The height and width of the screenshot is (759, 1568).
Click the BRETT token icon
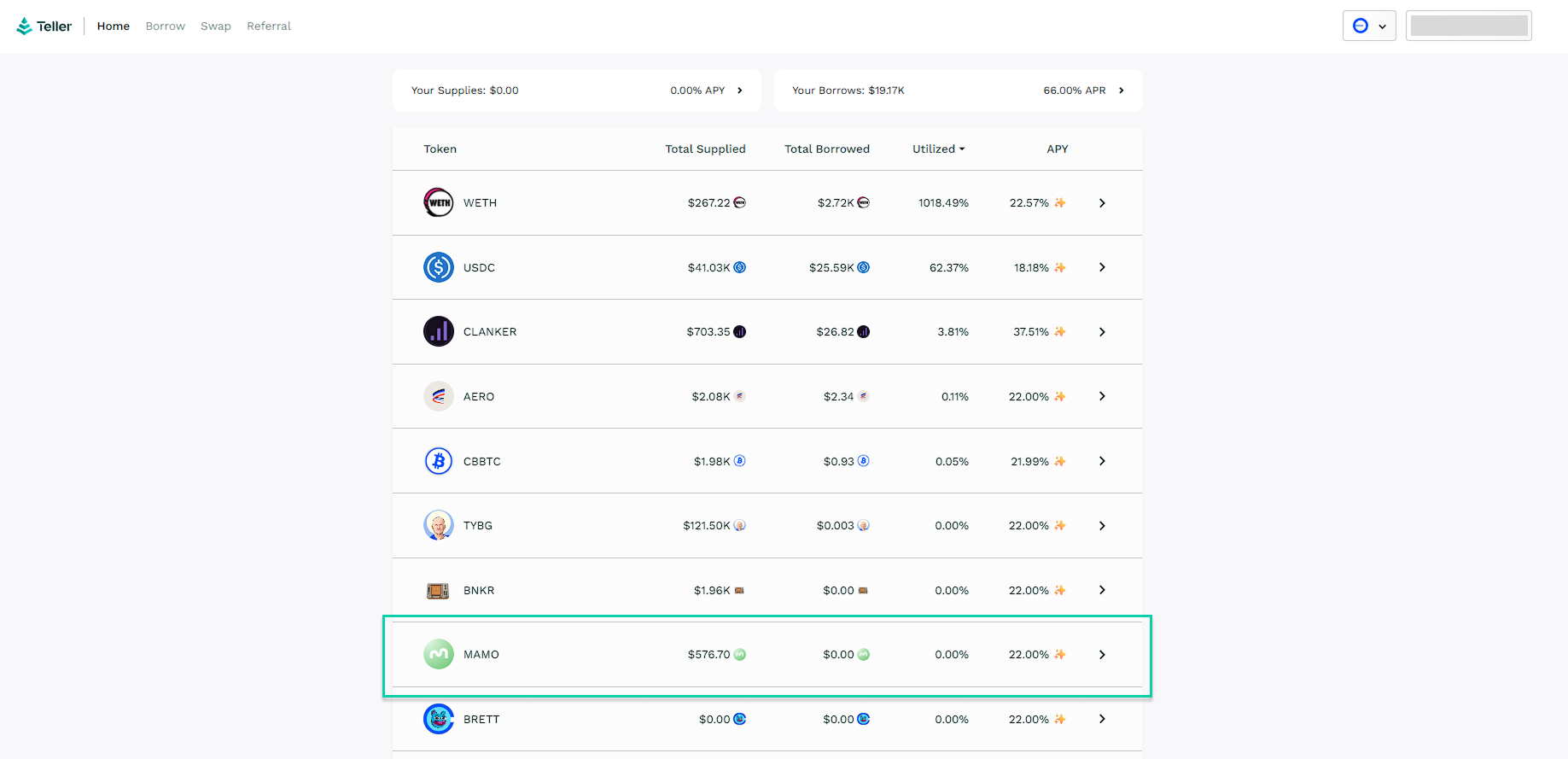[x=439, y=719]
